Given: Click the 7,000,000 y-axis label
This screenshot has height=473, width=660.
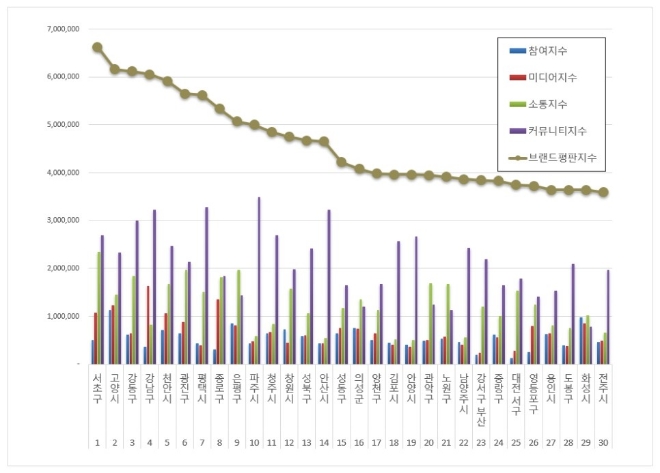Looking at the screenshot, I should (x=63, y=29).
